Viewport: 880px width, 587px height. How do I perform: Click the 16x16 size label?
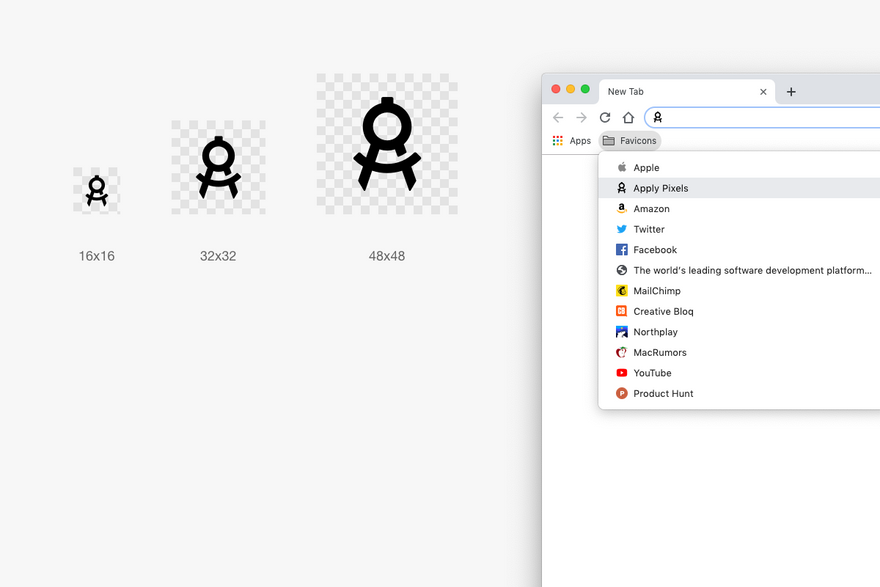point(97,256)
